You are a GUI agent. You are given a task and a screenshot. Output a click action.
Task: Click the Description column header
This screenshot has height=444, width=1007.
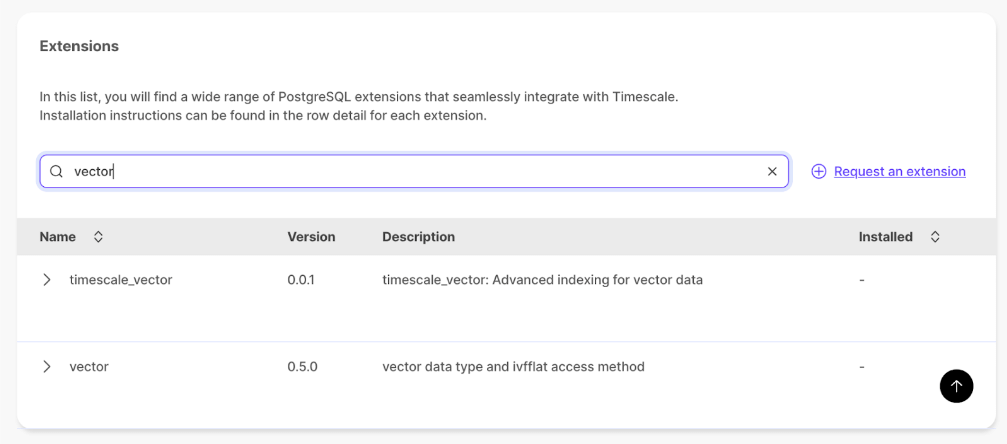pos(418,237)
